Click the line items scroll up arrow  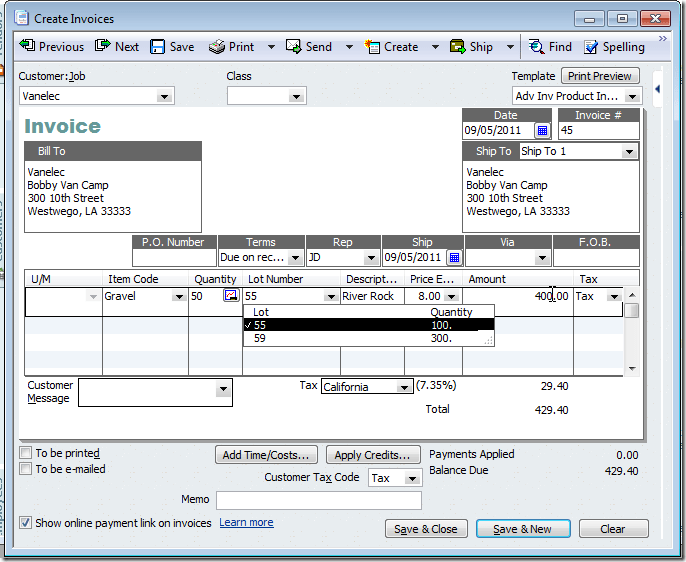click(x=632, y=295)
